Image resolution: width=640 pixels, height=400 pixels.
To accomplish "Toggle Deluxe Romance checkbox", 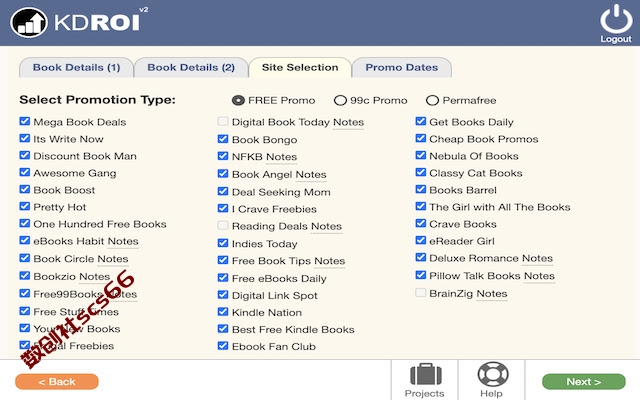I will click(x=421, y=258).
